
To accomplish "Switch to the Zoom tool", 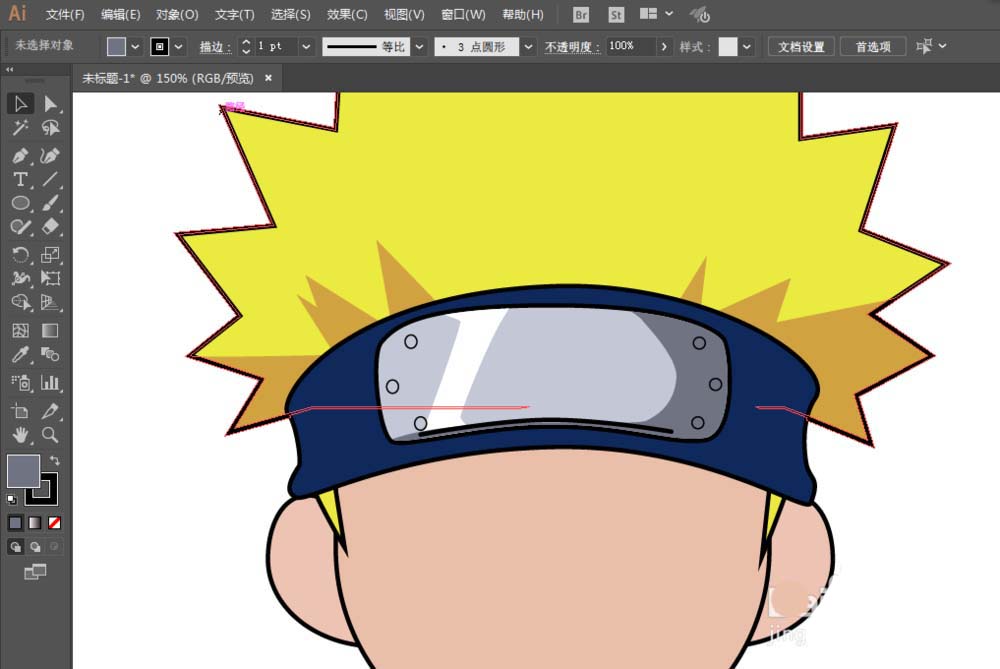I will click(50, 435).
